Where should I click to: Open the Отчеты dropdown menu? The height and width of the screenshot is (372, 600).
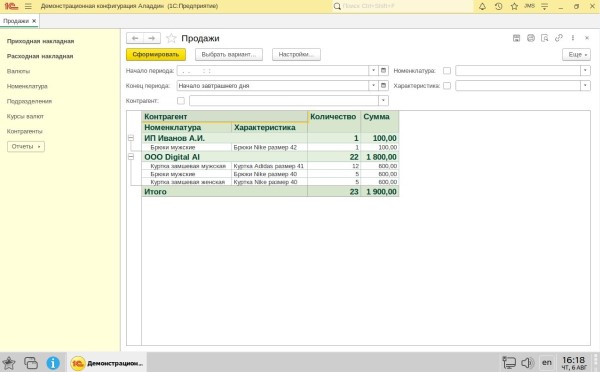(x=26, y=147)
